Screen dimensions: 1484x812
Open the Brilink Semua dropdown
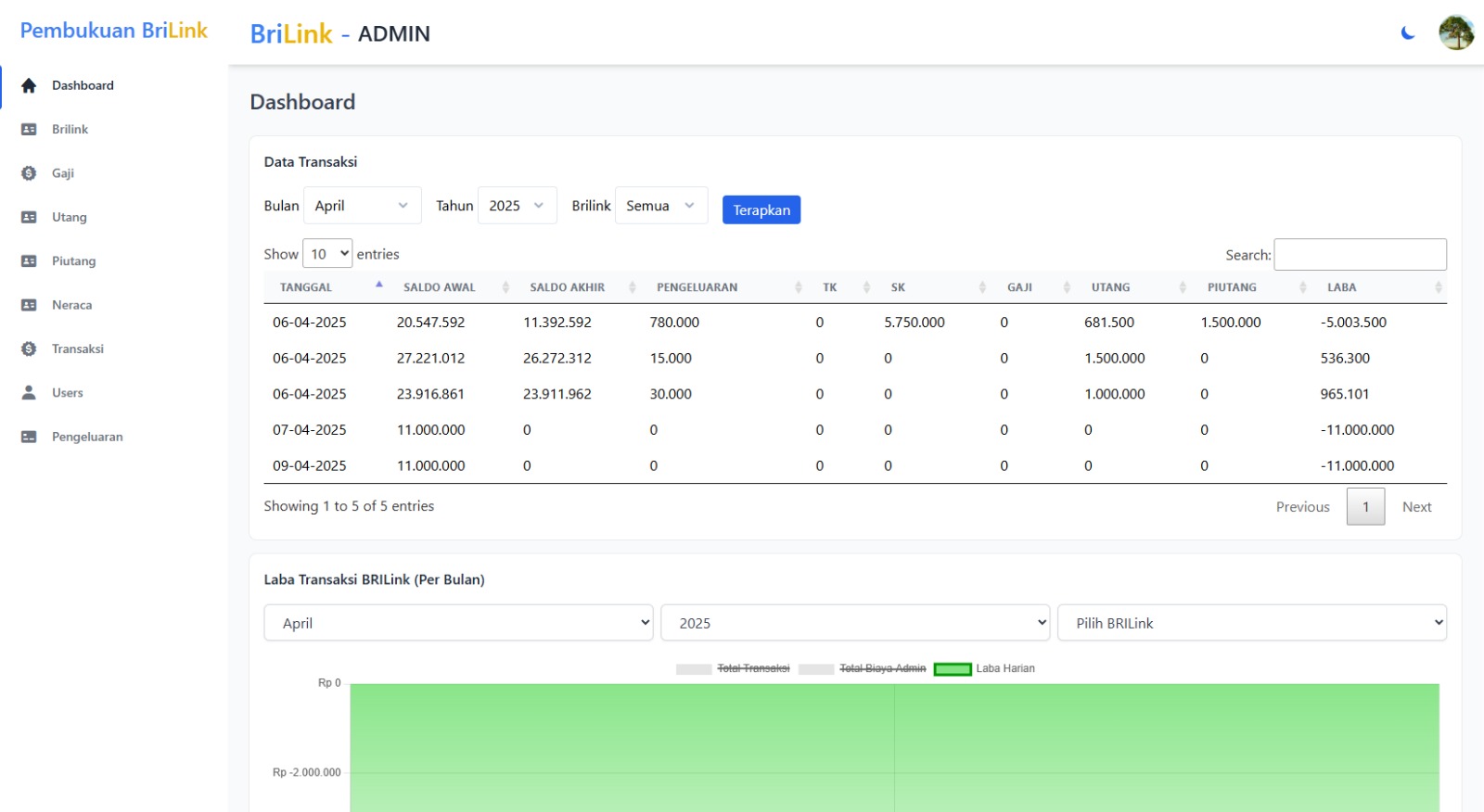tap(661, 206)
